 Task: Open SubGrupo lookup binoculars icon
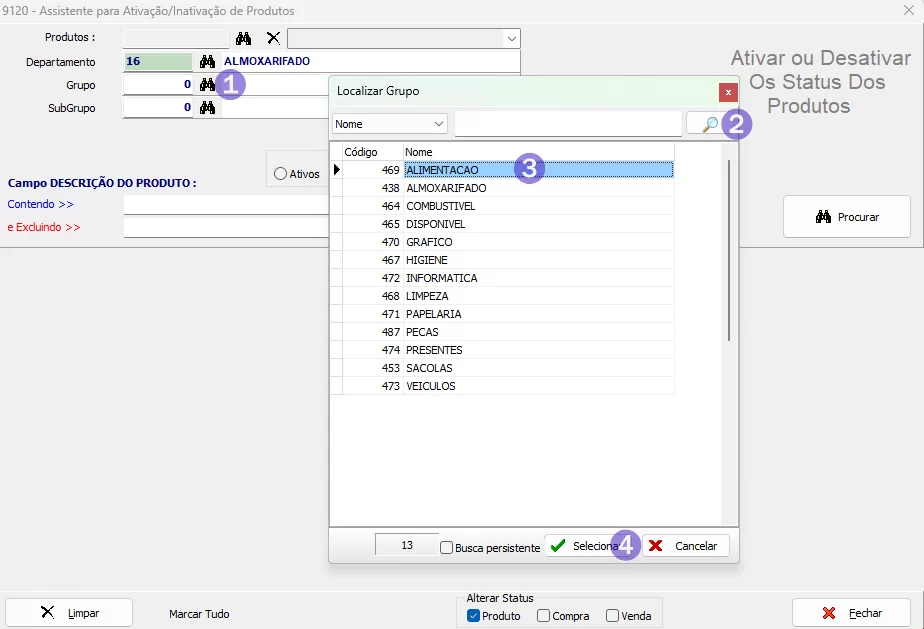[207, 108]
